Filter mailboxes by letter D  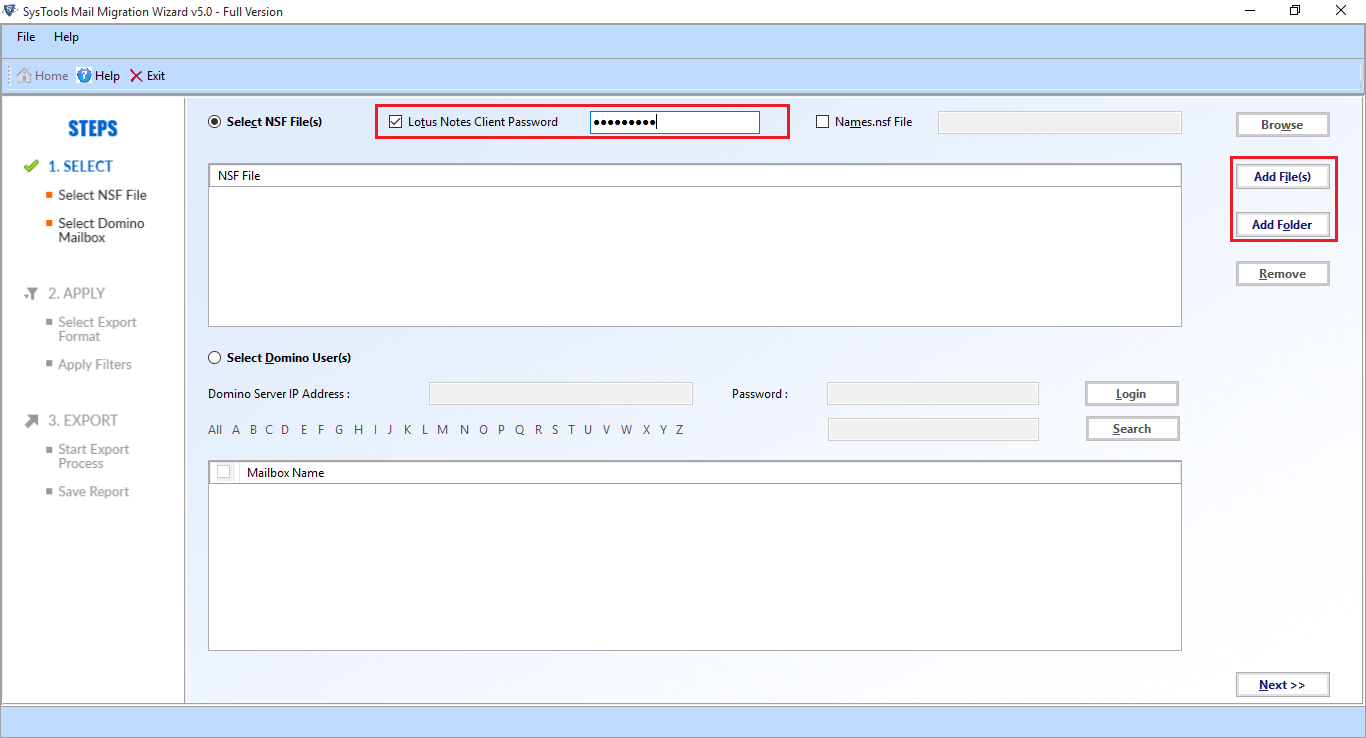coord(285,430)
